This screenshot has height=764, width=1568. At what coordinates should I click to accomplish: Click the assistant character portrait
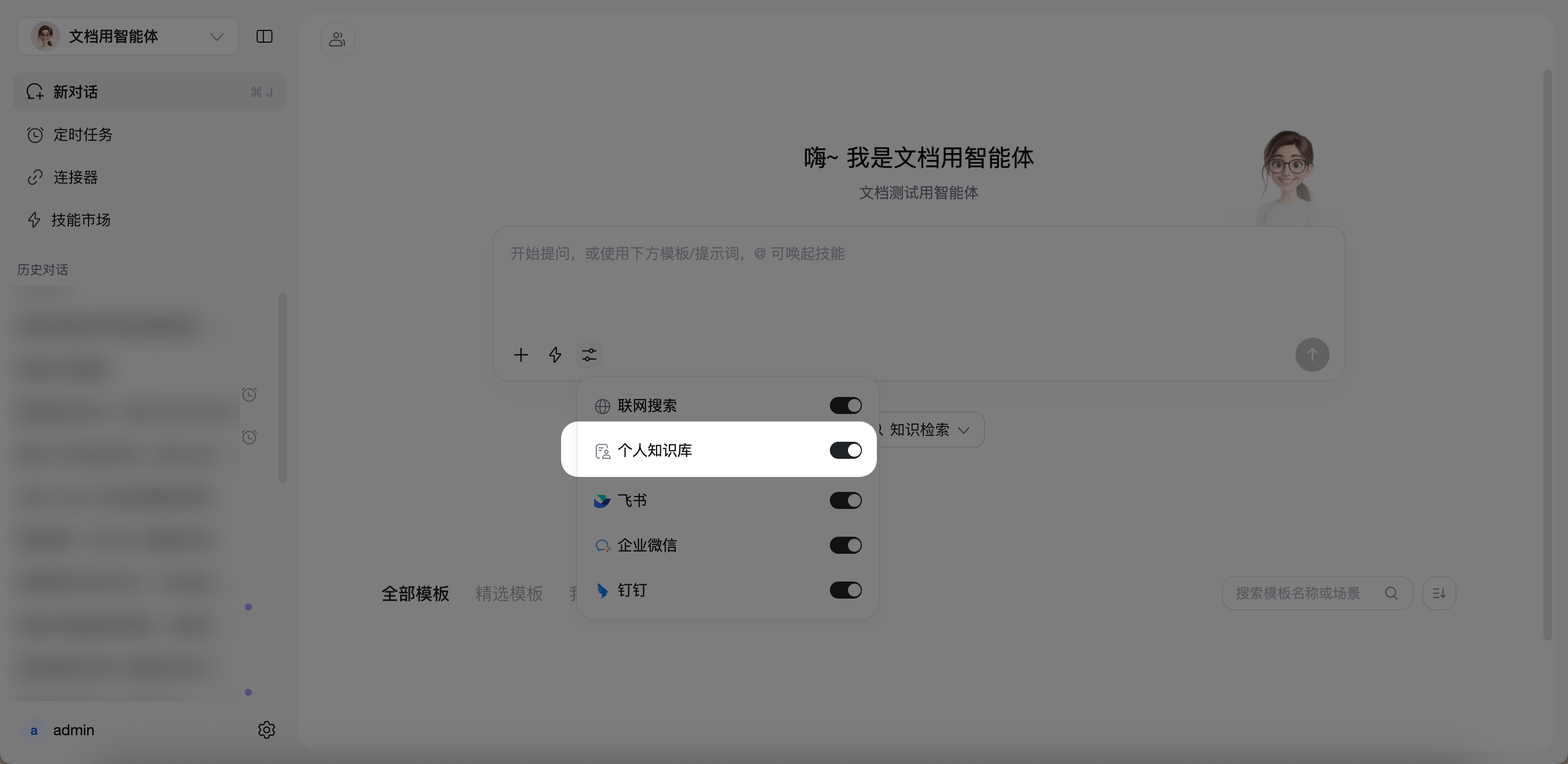[x=1287, y=178]
